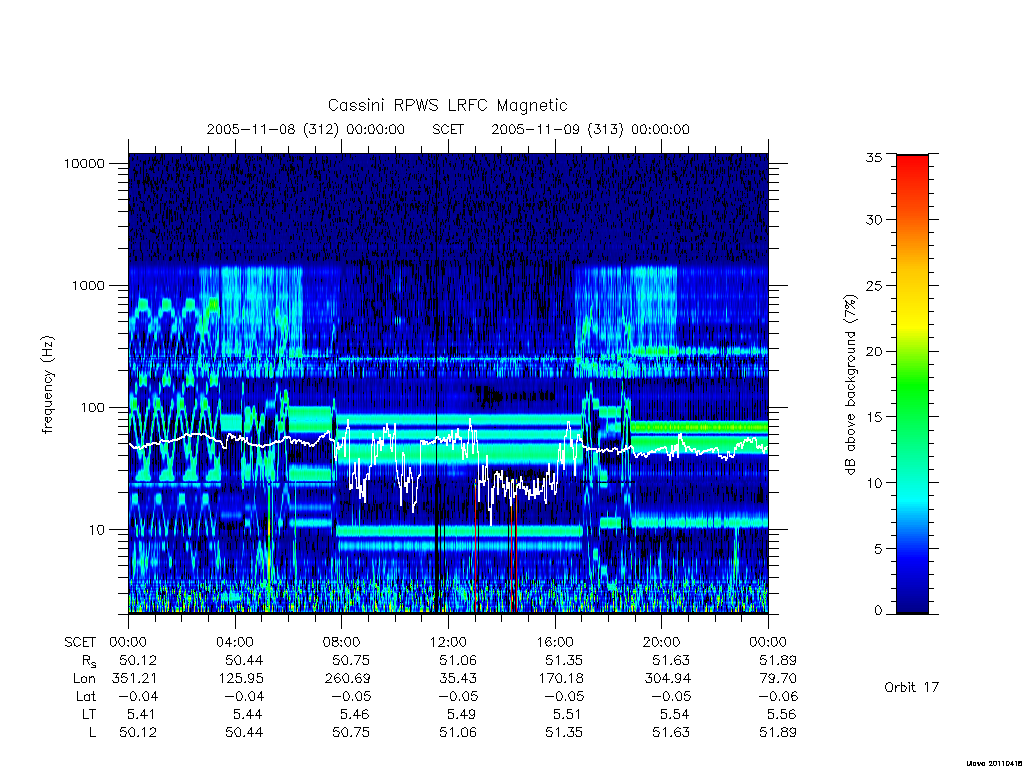The image size is (1024, 768).
Task: Click the '08:00' time axis label
Action: coord(342,643)
